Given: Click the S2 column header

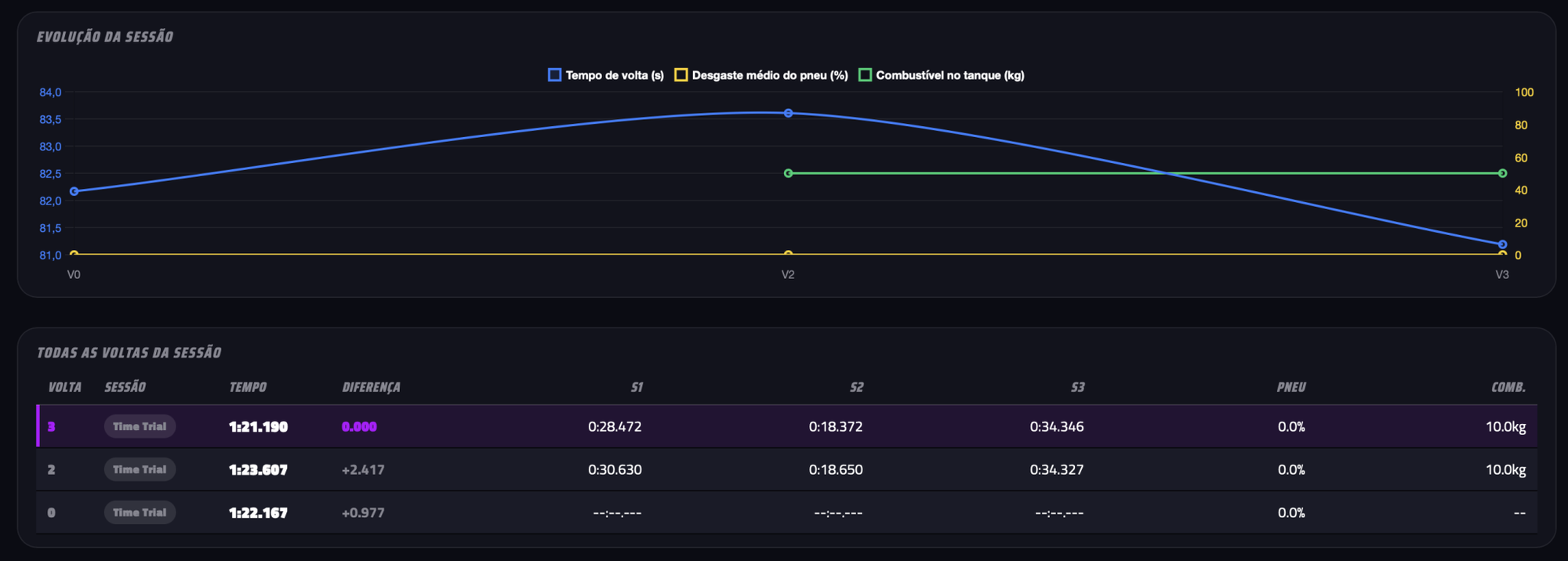Looking at the screenshot, I should tap(856, 387).
